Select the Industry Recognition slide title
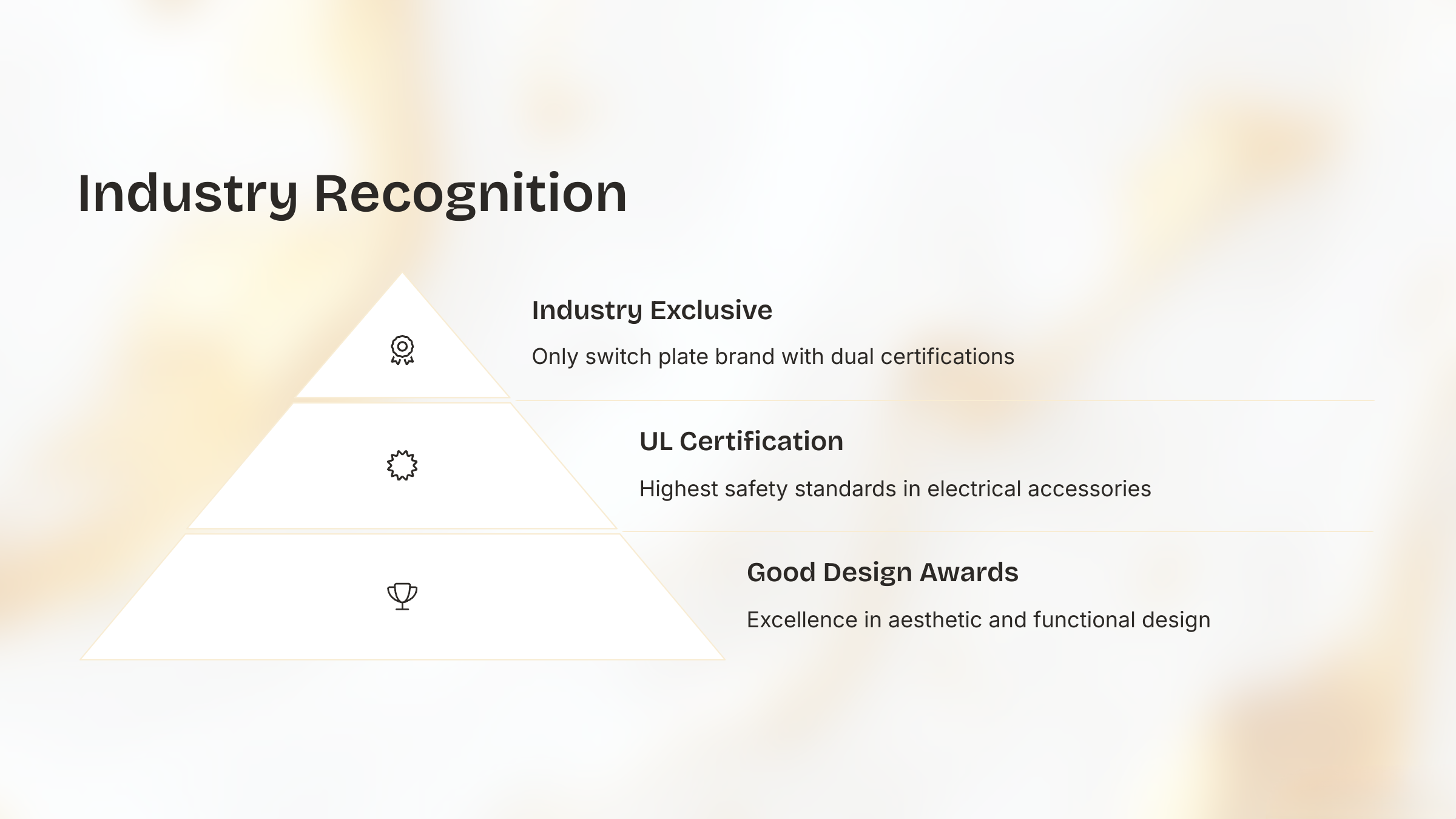Screen dimensions: 1456x819 352,194
